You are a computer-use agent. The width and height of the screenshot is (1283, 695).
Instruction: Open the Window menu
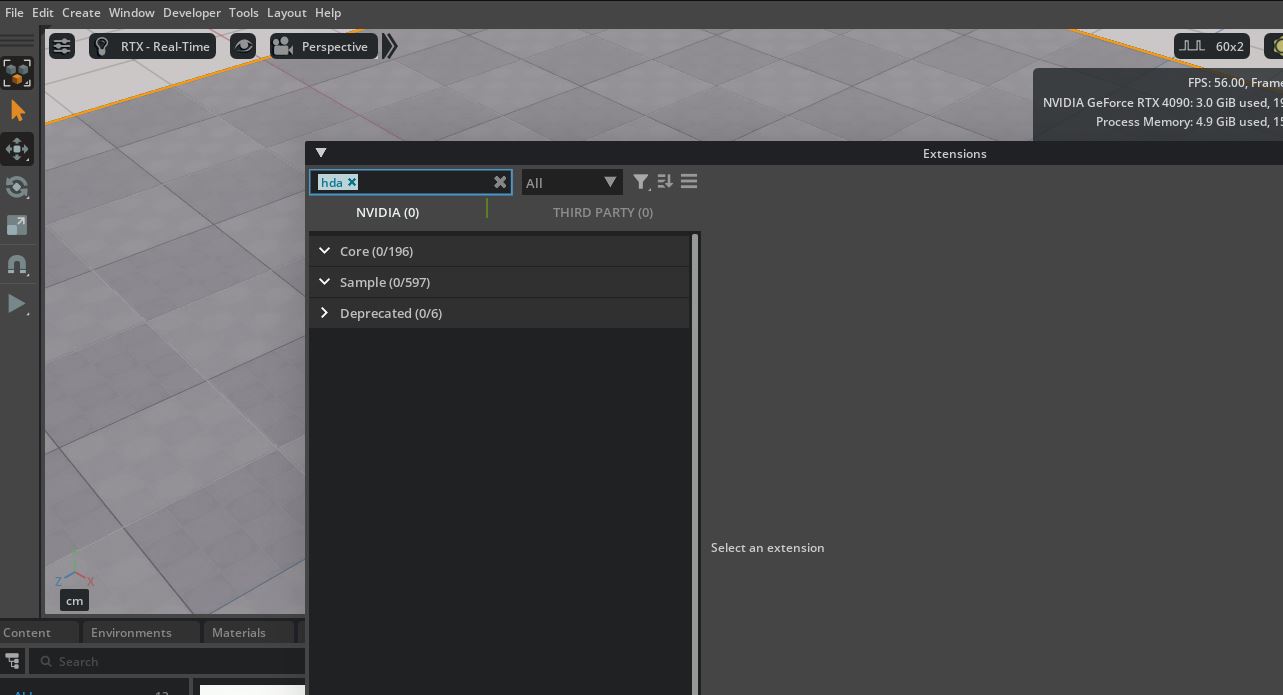point(131,13)
